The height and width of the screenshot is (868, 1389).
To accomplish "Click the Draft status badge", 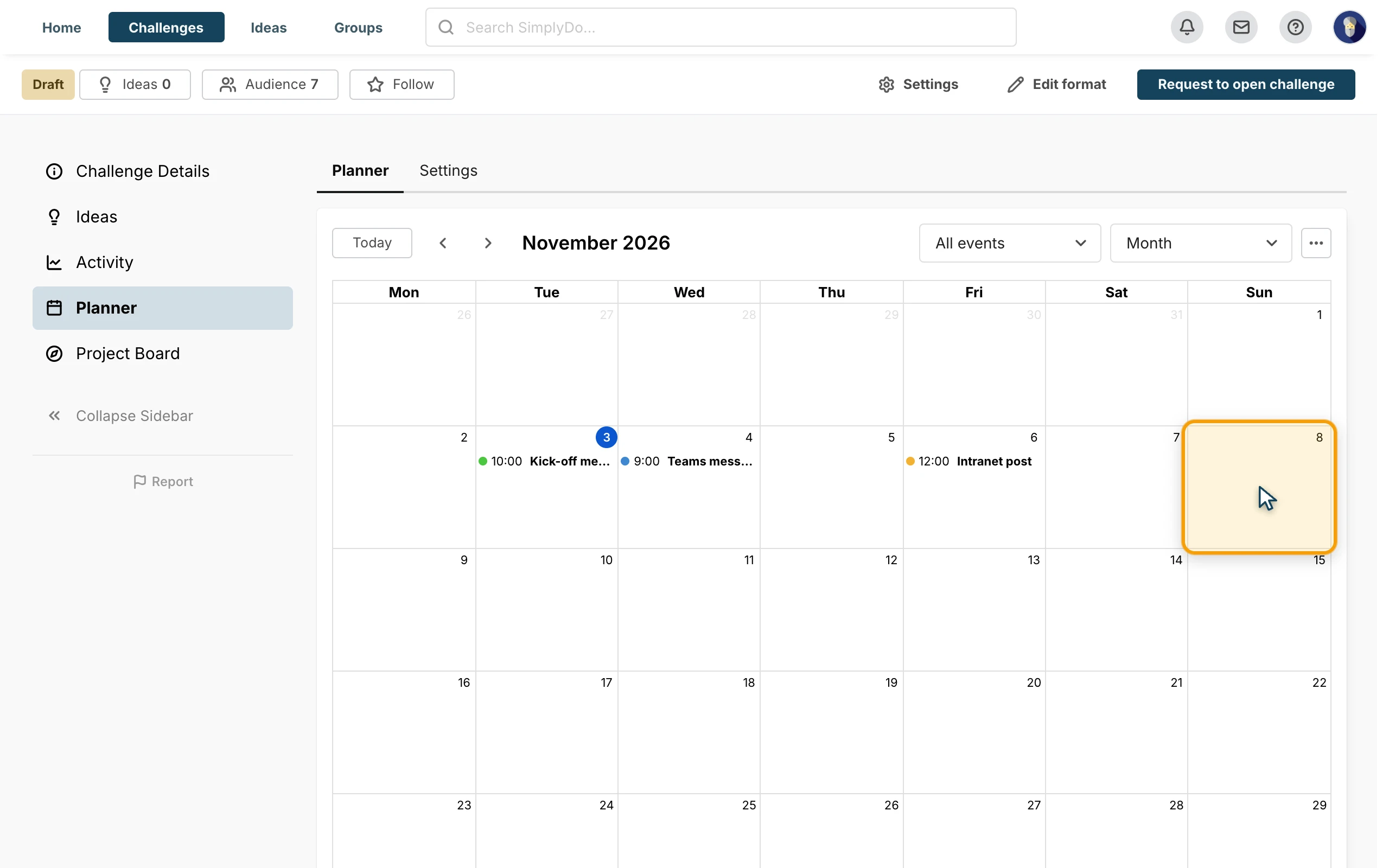I will pyautogui.click(x=48, y=85).
